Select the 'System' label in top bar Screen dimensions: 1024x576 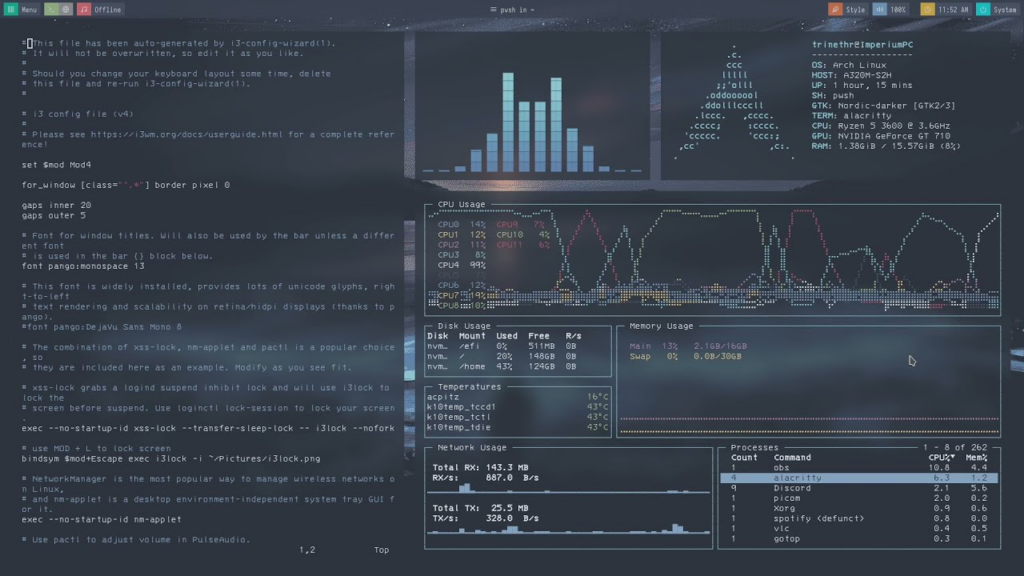click(1004, 9)
